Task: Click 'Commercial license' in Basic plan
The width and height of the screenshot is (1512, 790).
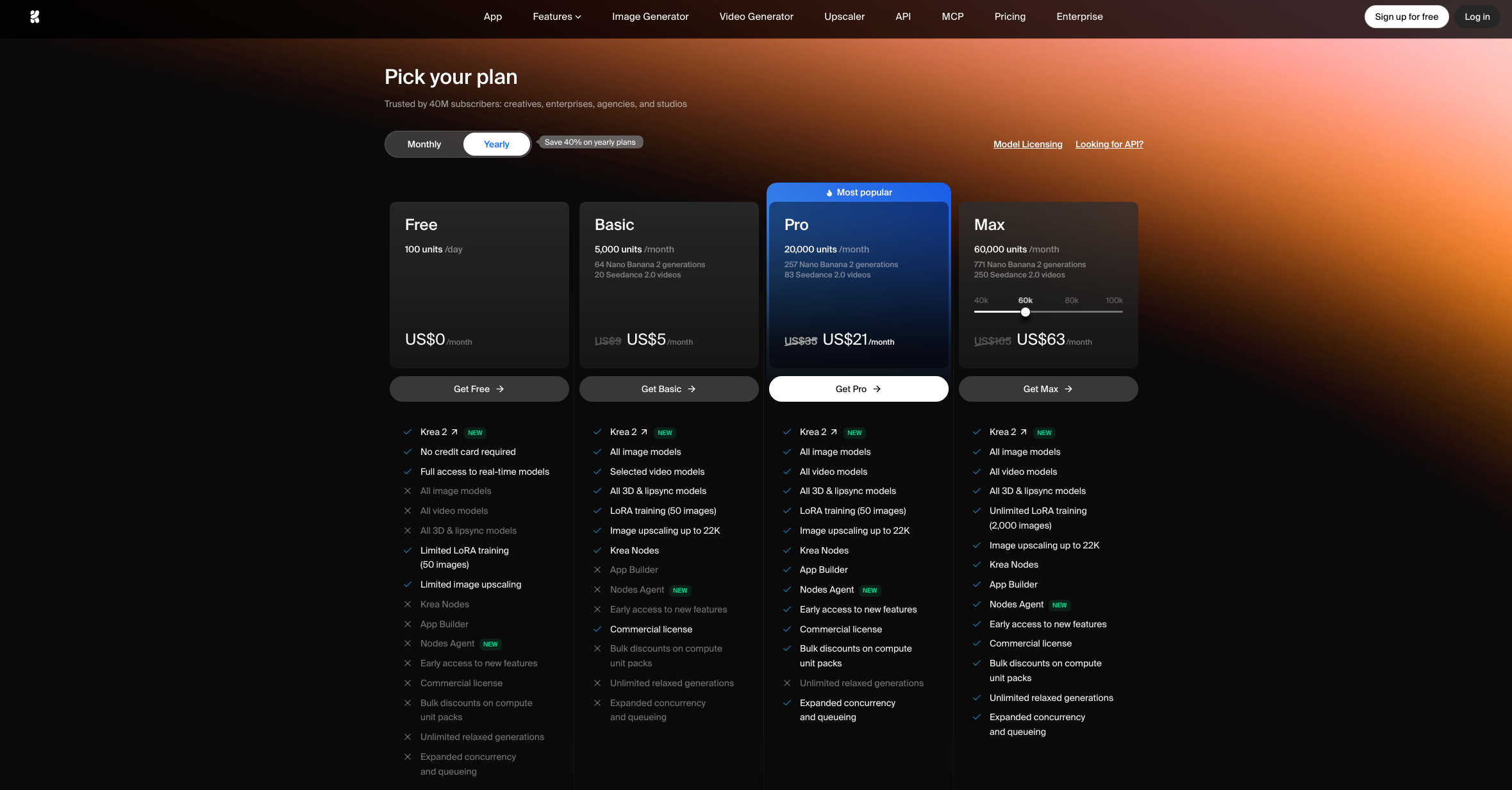Action: point(651,629)
